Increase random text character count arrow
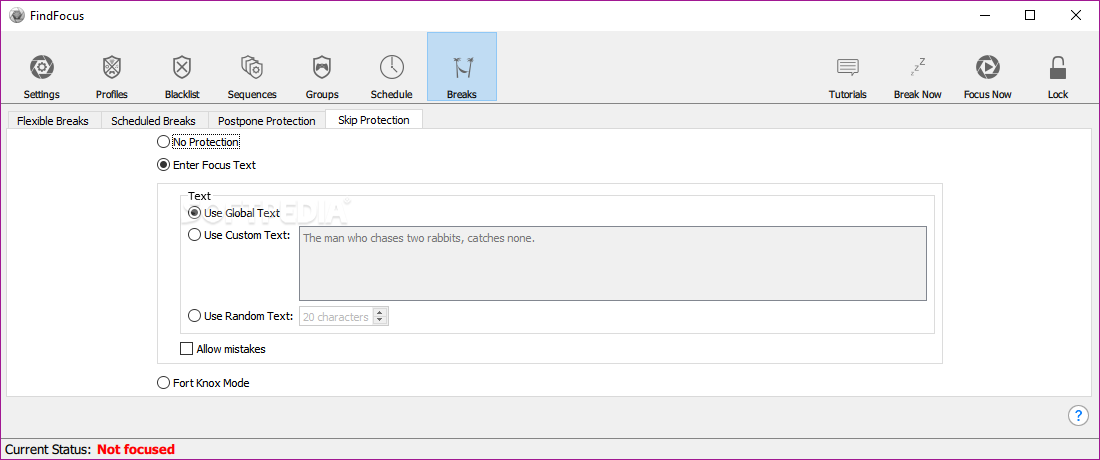The width and height of the screenshot is (1100, 460). tap(380, 312)
